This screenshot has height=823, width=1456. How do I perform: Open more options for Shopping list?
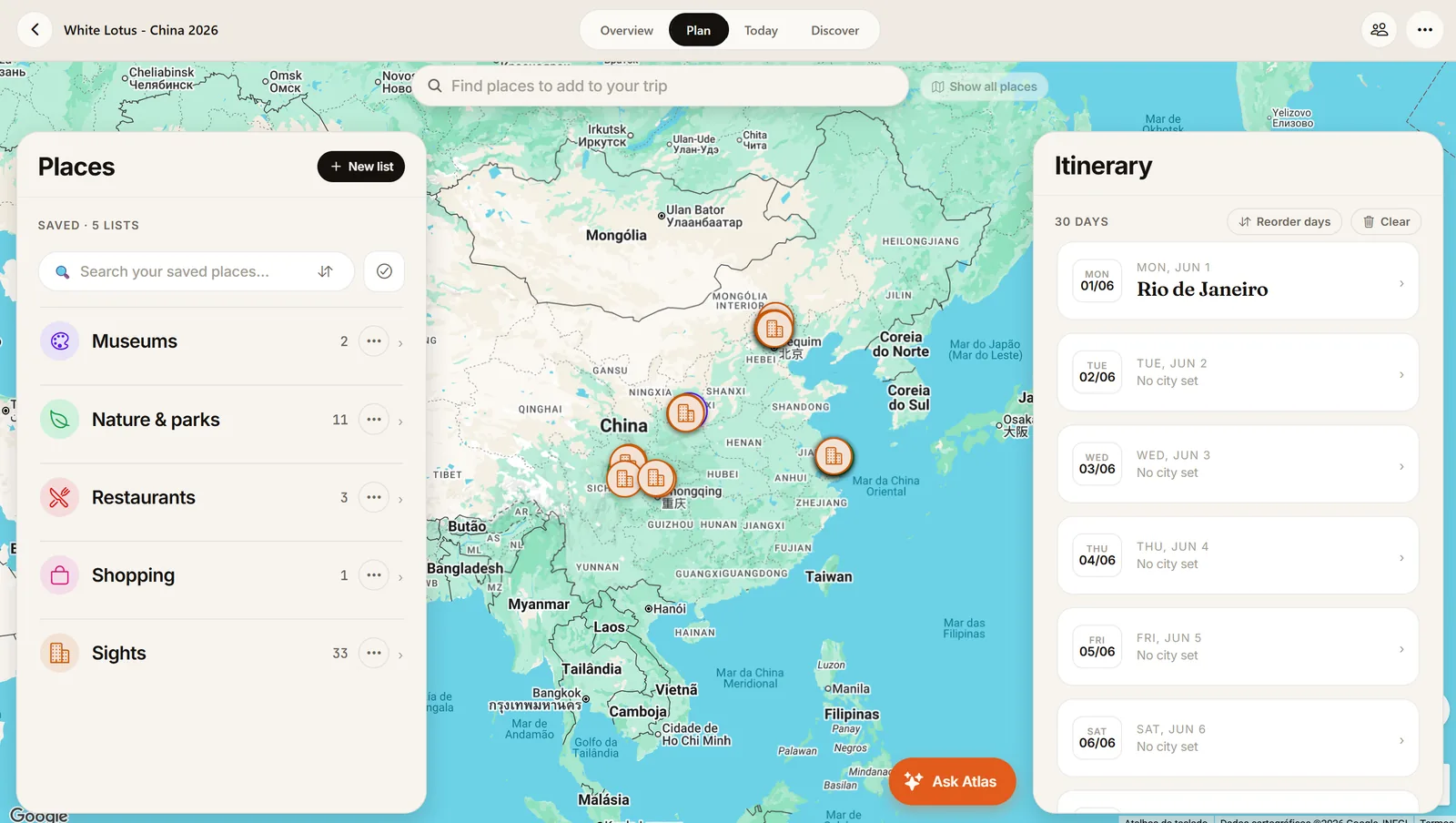tap(374, 575)
